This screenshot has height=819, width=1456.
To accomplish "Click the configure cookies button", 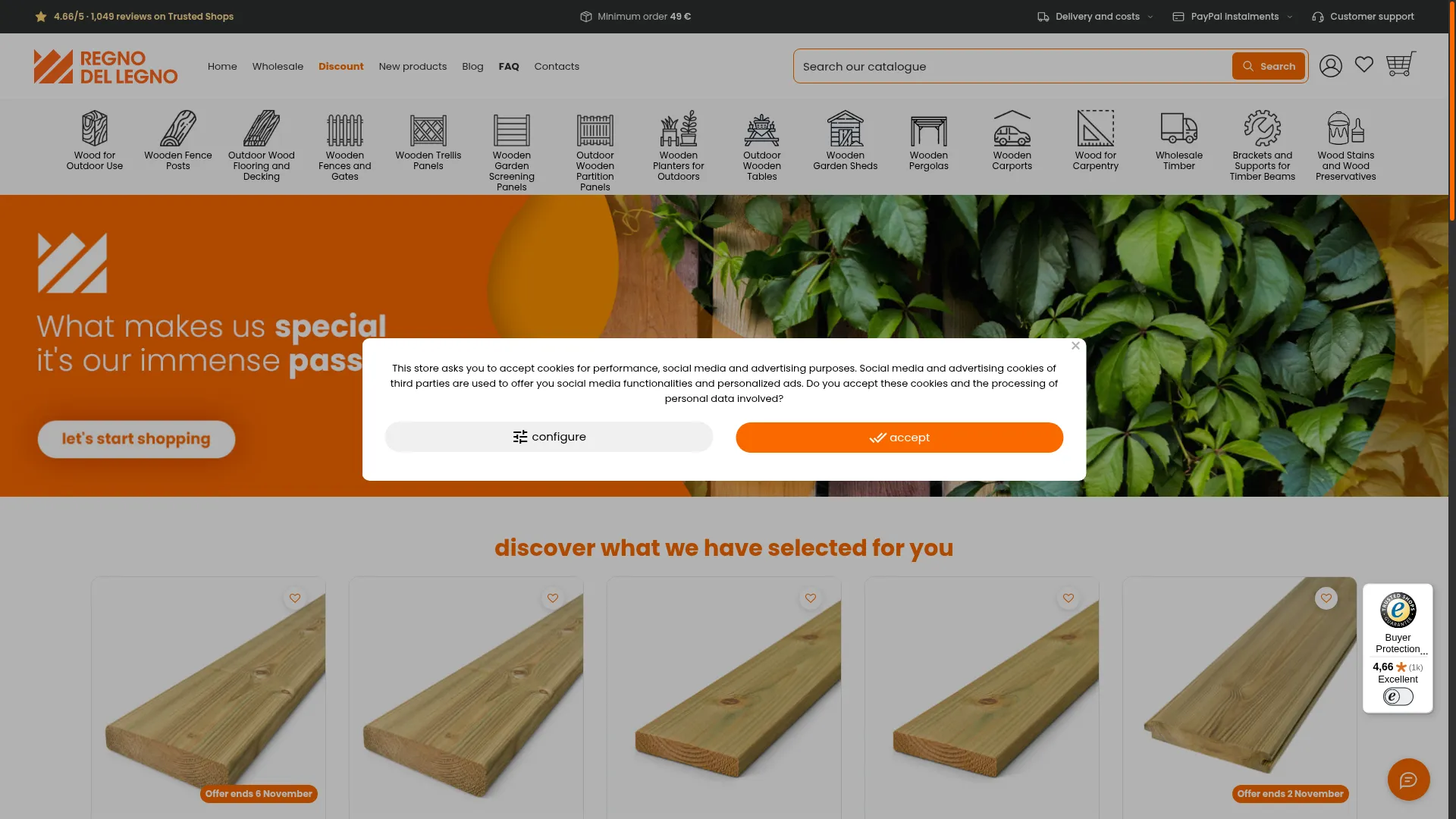I will click(x=549, y=437).
